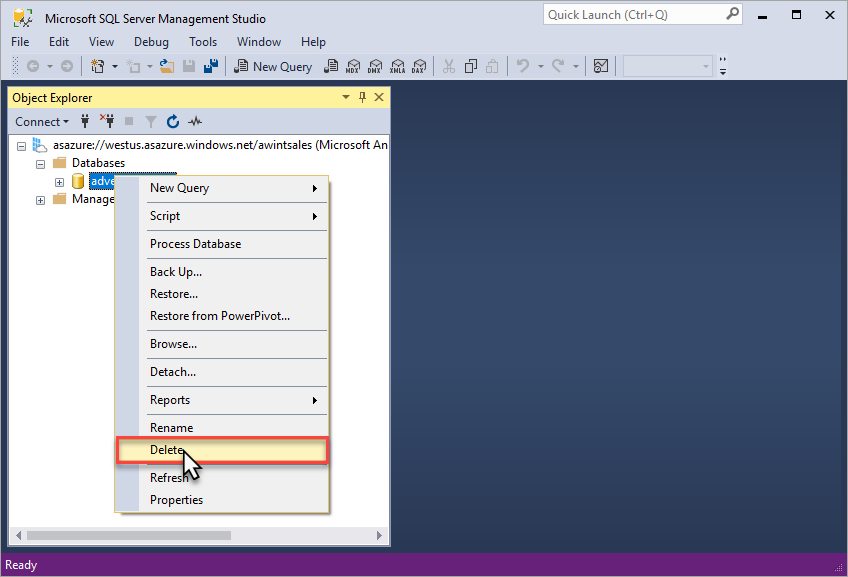The width and height of the screenshot is (848, 577).
Task: Open the Window Position dropdown of Object Explorer
Action: [345, 97]
